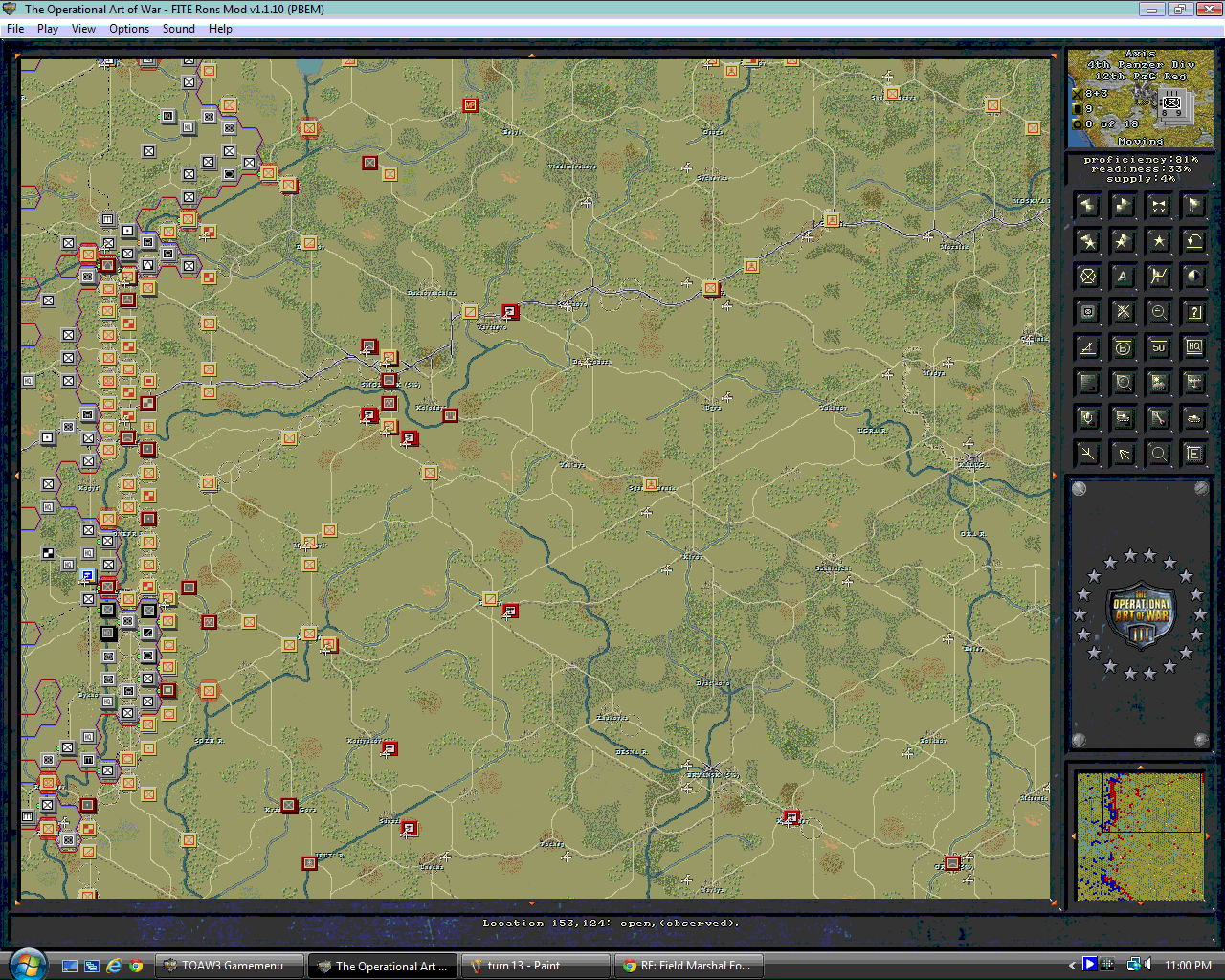Click the minimap overview
Screen dimensions: 1225x980
[x=1140, y=836]
